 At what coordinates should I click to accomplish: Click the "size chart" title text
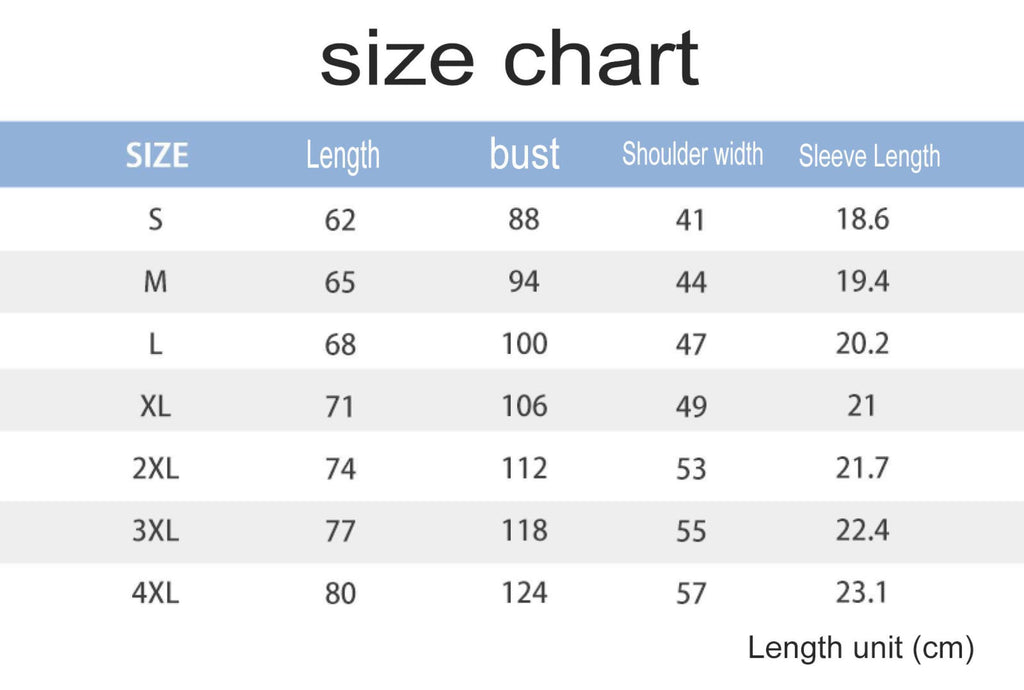click(x=509, y=60)
